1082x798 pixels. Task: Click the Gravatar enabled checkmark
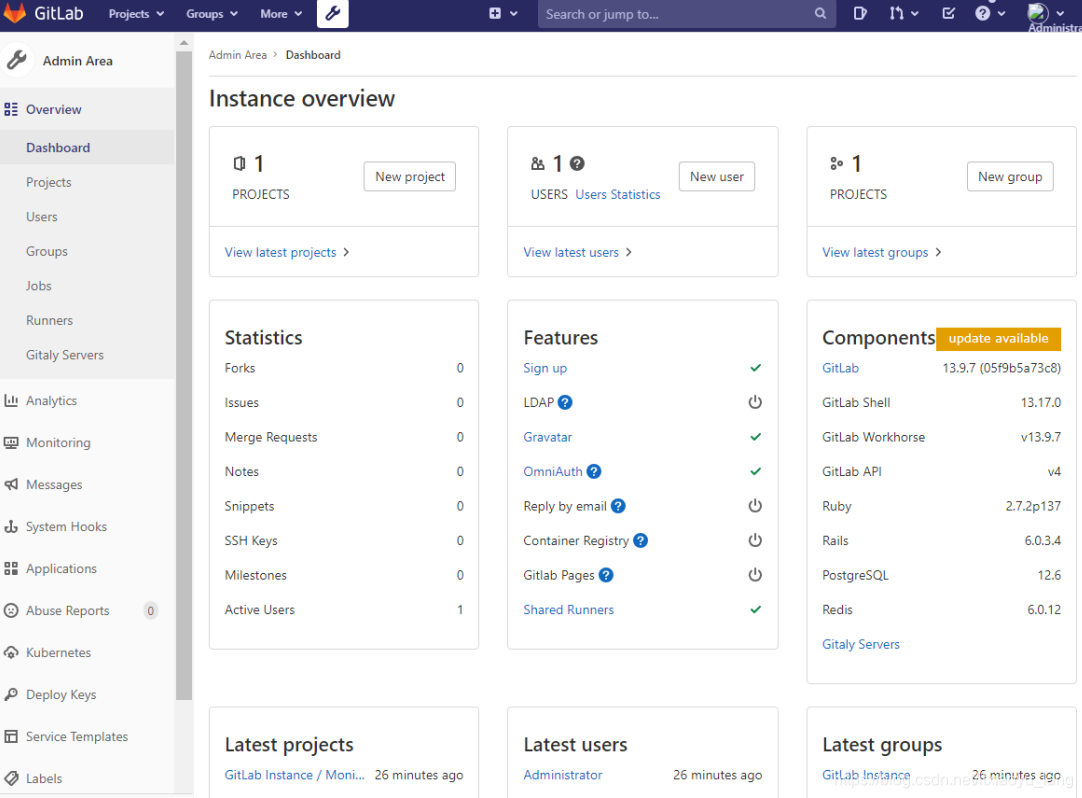[x=756, y=437]
